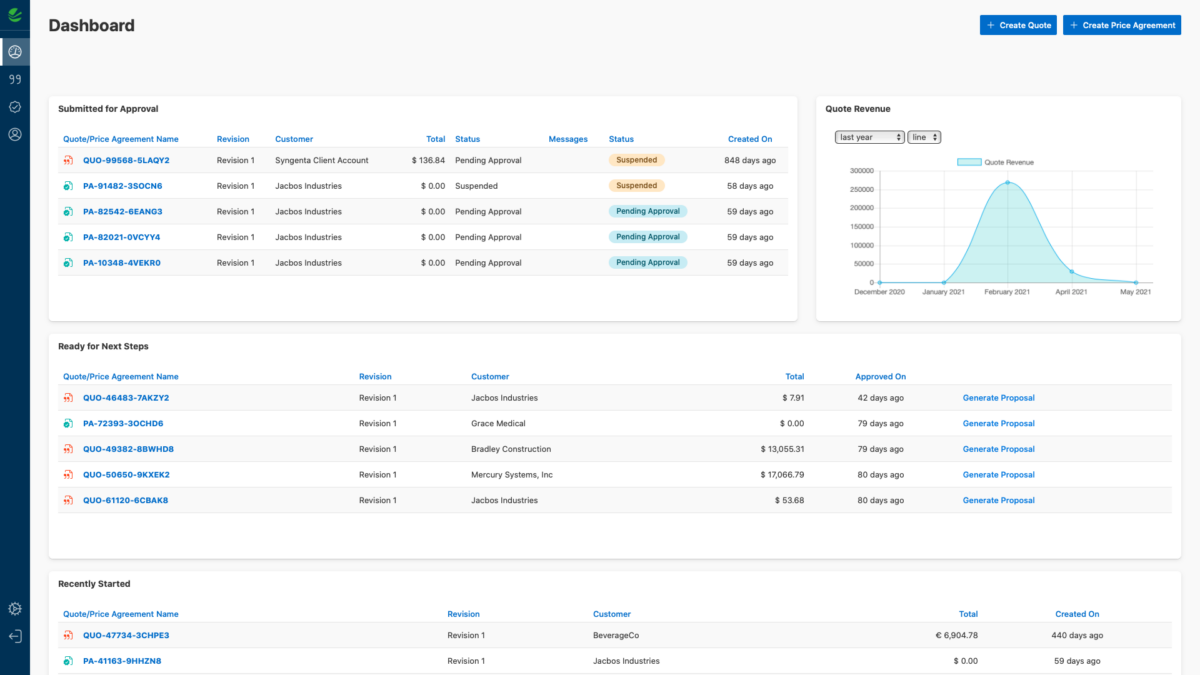
Task: Log out using the exit icon
Action: pyautogui.click(x=15, y=636)
